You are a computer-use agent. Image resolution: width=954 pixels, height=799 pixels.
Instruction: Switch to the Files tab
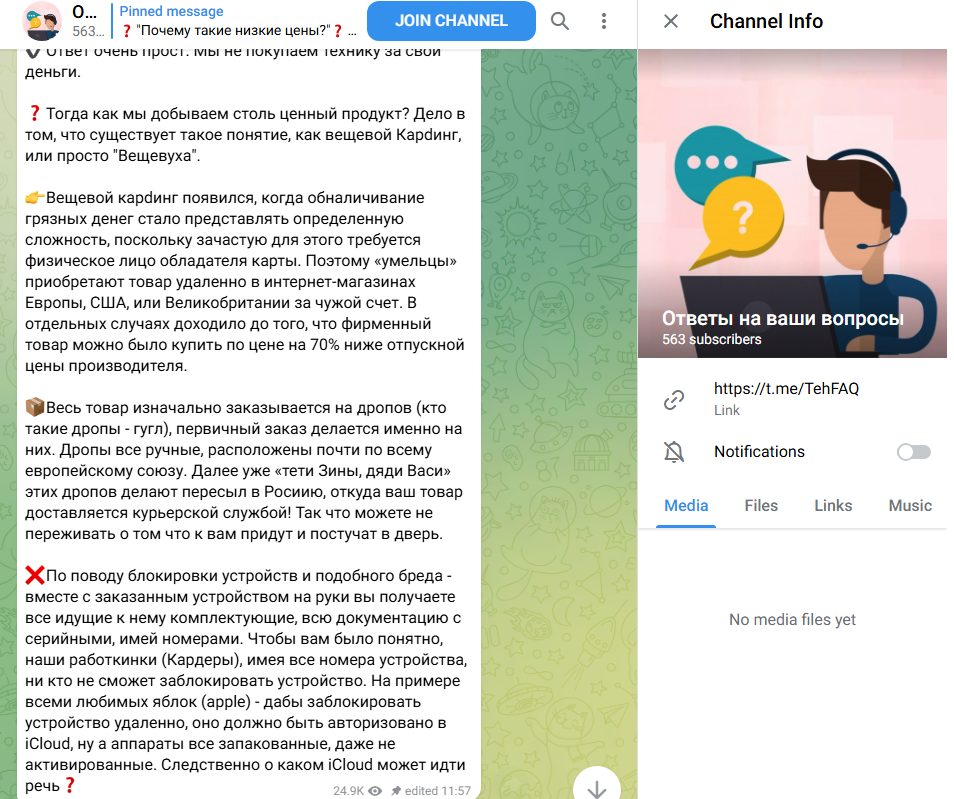pyautogui.click(x=761, y=506)
